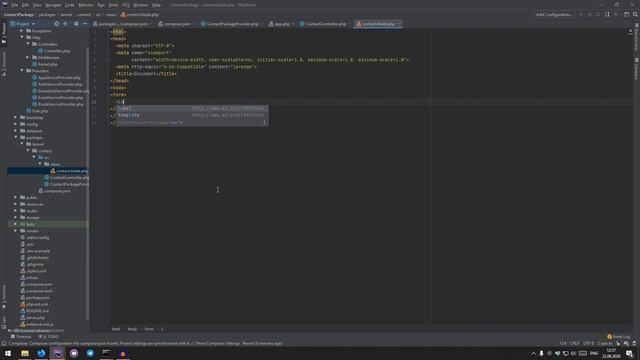Screen dimensions: 640x360
Task: Open Firefox from the Windows taskbar
Action: click(x=41, y=353)
